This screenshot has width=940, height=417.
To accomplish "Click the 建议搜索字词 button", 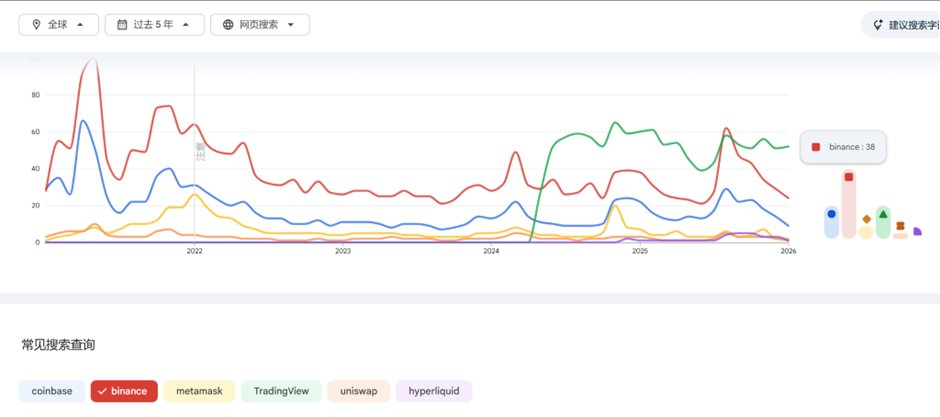I will [x=903, y=25].
